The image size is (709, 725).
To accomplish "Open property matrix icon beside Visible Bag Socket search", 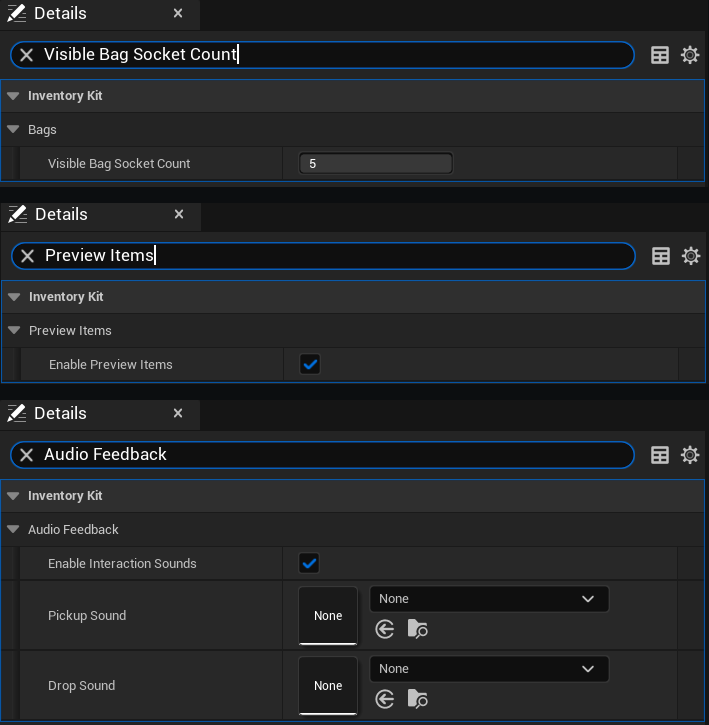I will point(660,55).
